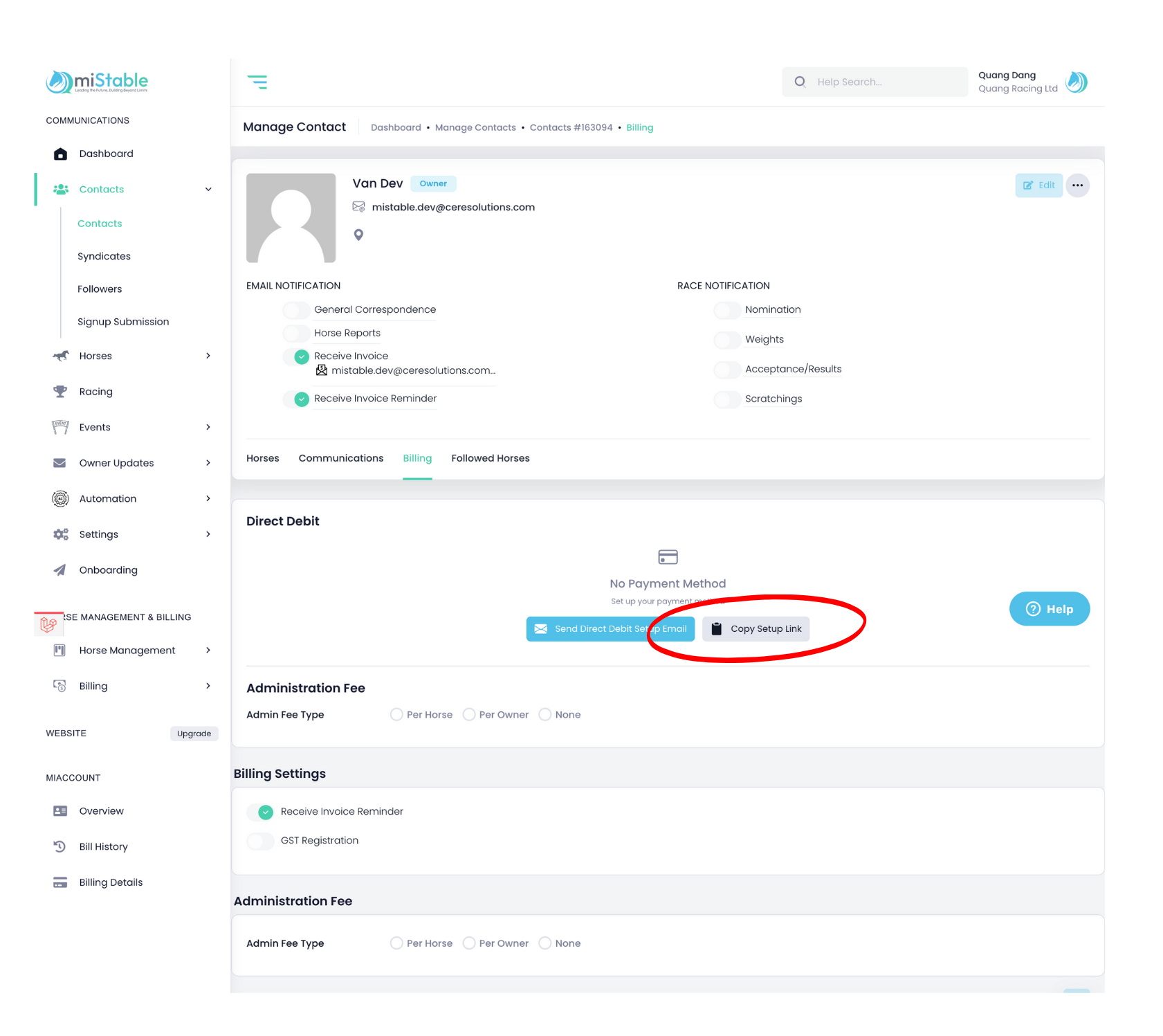Click the Racing trophy icon
The width and height of the screenshot is (1163, 1036).
pyautogui.click(x=61, y=392)
